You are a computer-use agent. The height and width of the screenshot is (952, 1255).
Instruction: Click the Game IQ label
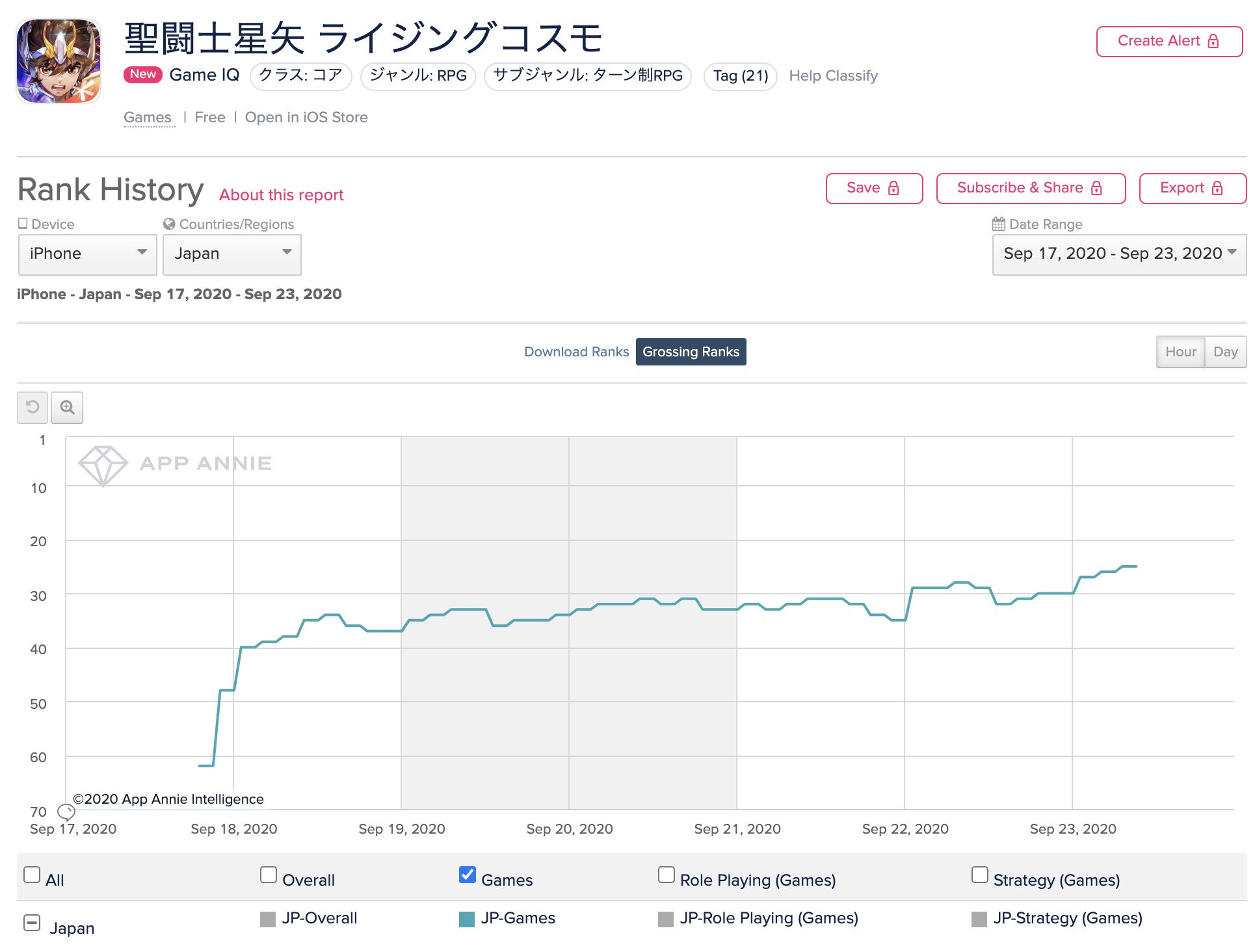204,75
